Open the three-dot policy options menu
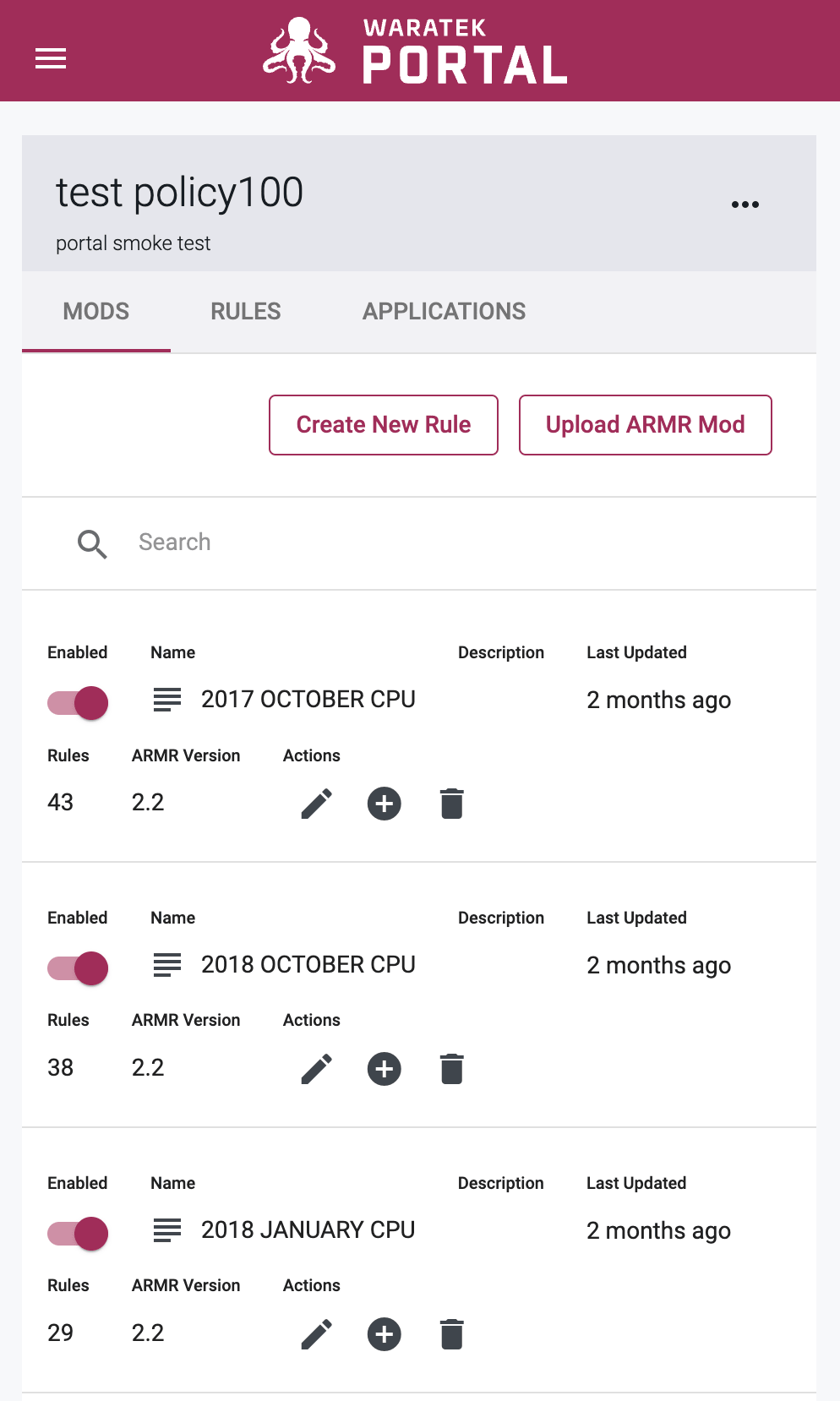Screen dimensions: 840x1401 (745, 204)
